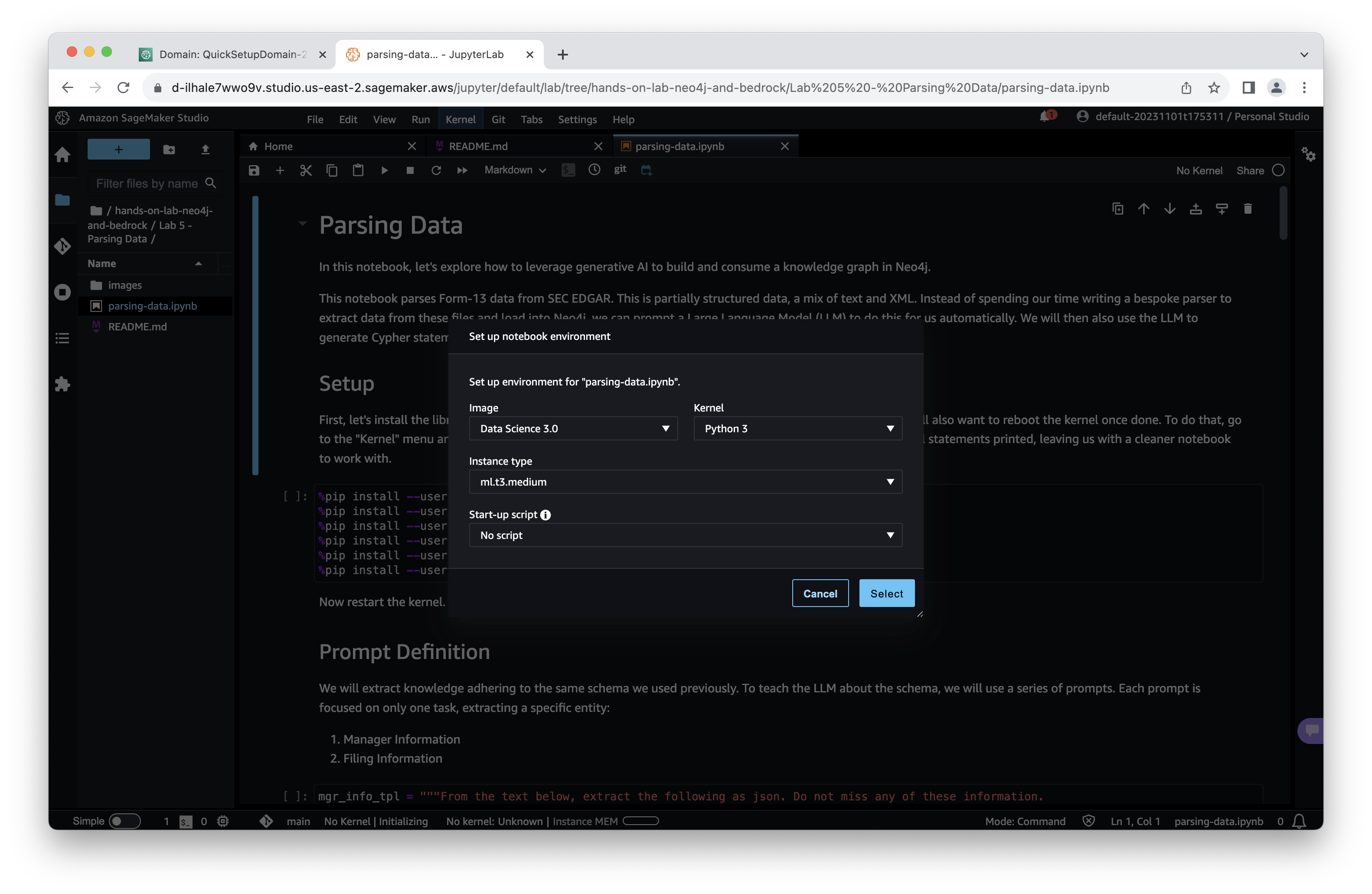
Task: Copy selected cells in notebook toolbar
Action: 332,170
